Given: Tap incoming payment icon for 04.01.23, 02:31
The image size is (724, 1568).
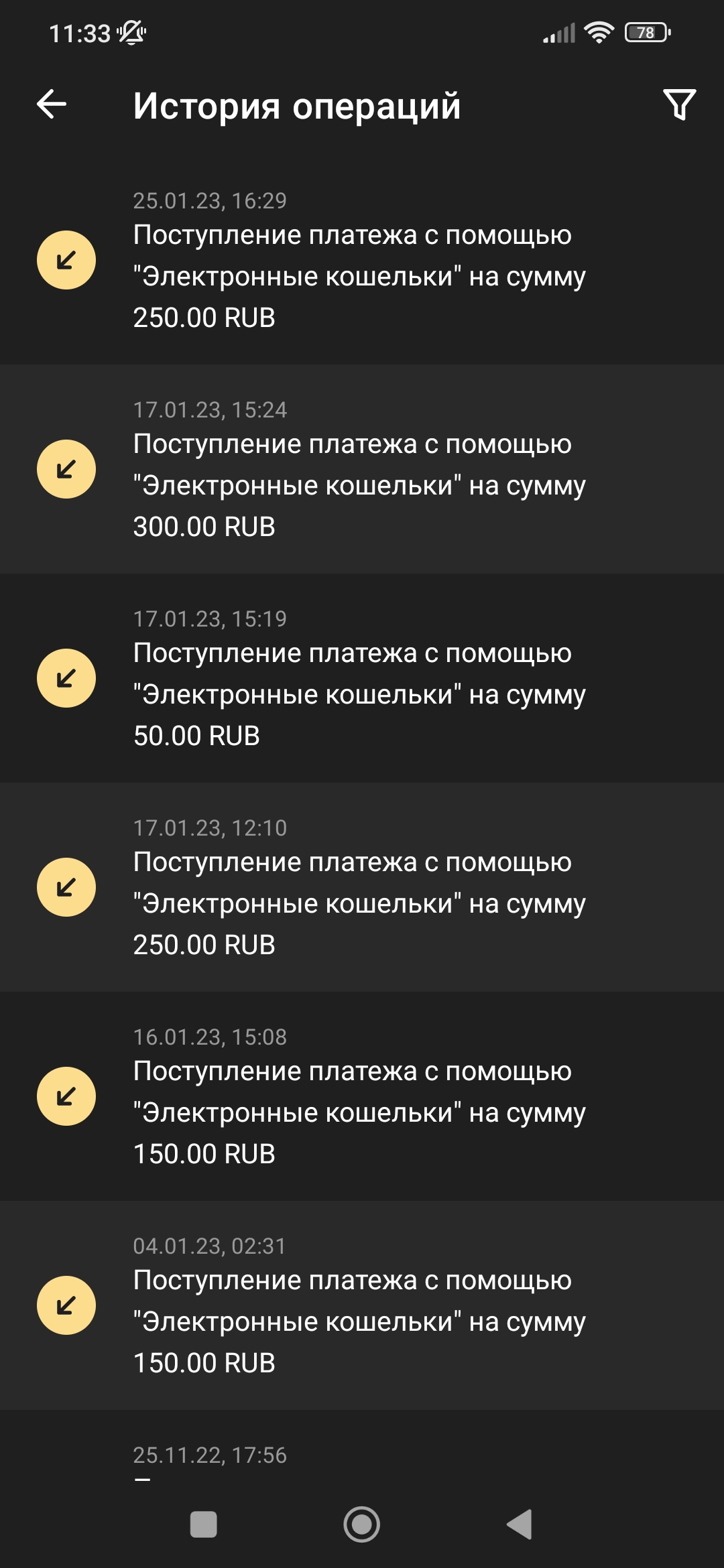Looking at the screenshot, I should pos(66,1305).
